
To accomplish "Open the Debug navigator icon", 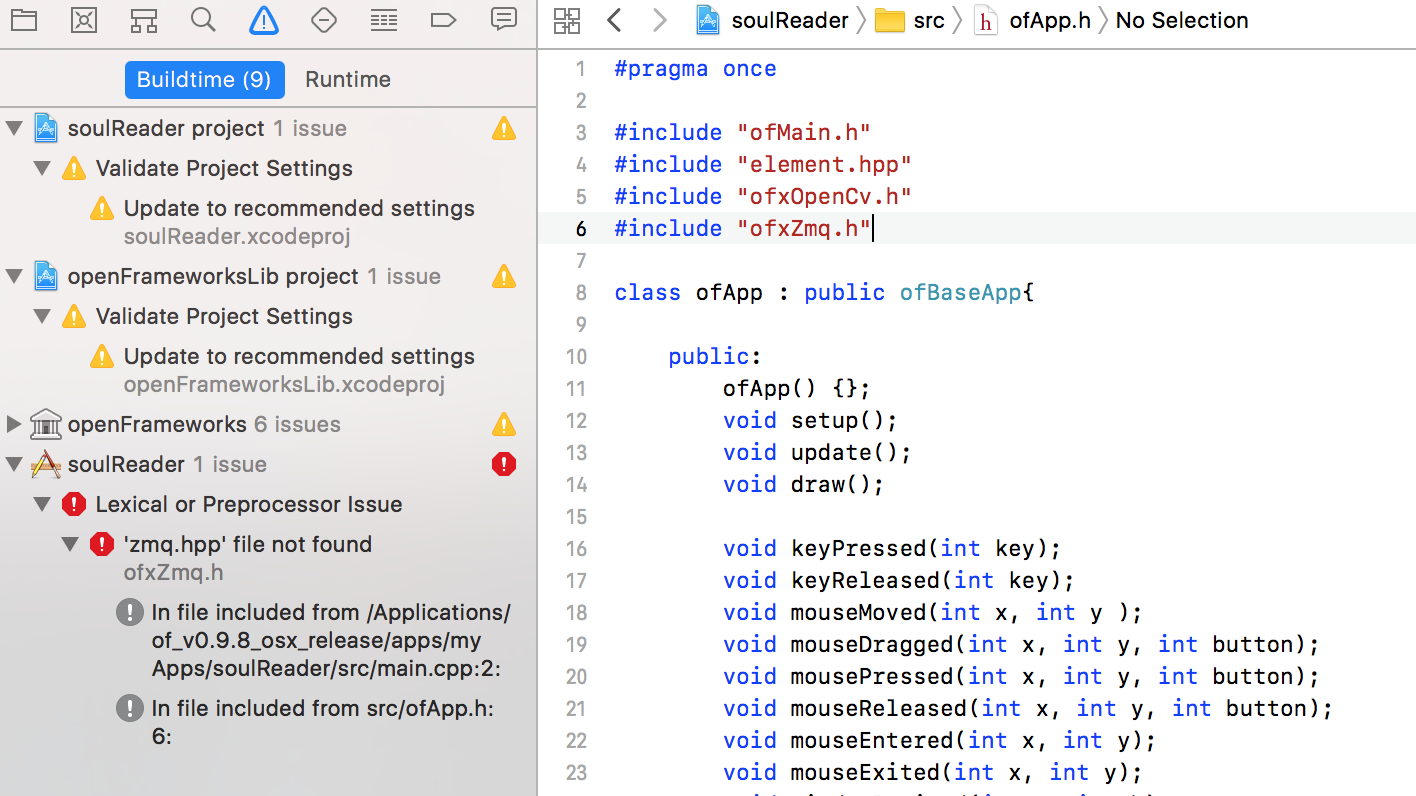I will pyautogui.click(x=383, y=20).
